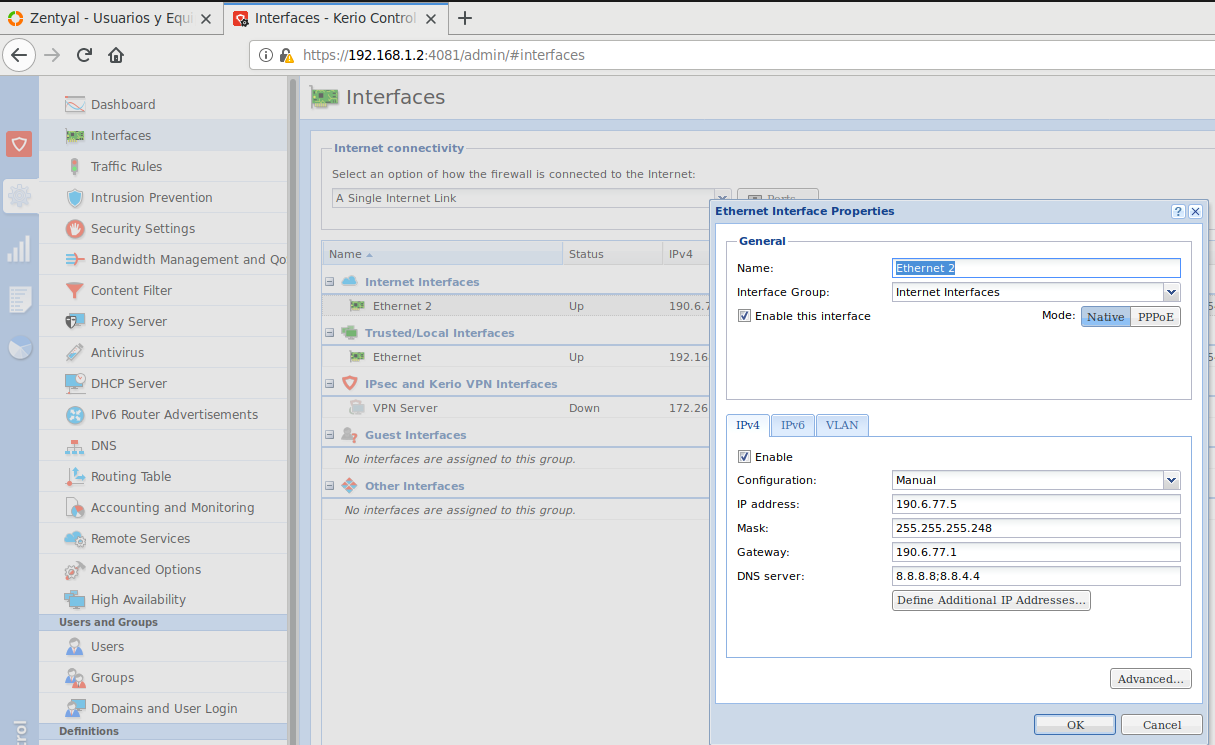Click the OK button
Viewport: 1215px width, 745px height.
pyautogui.click(x=1075, y=725)
